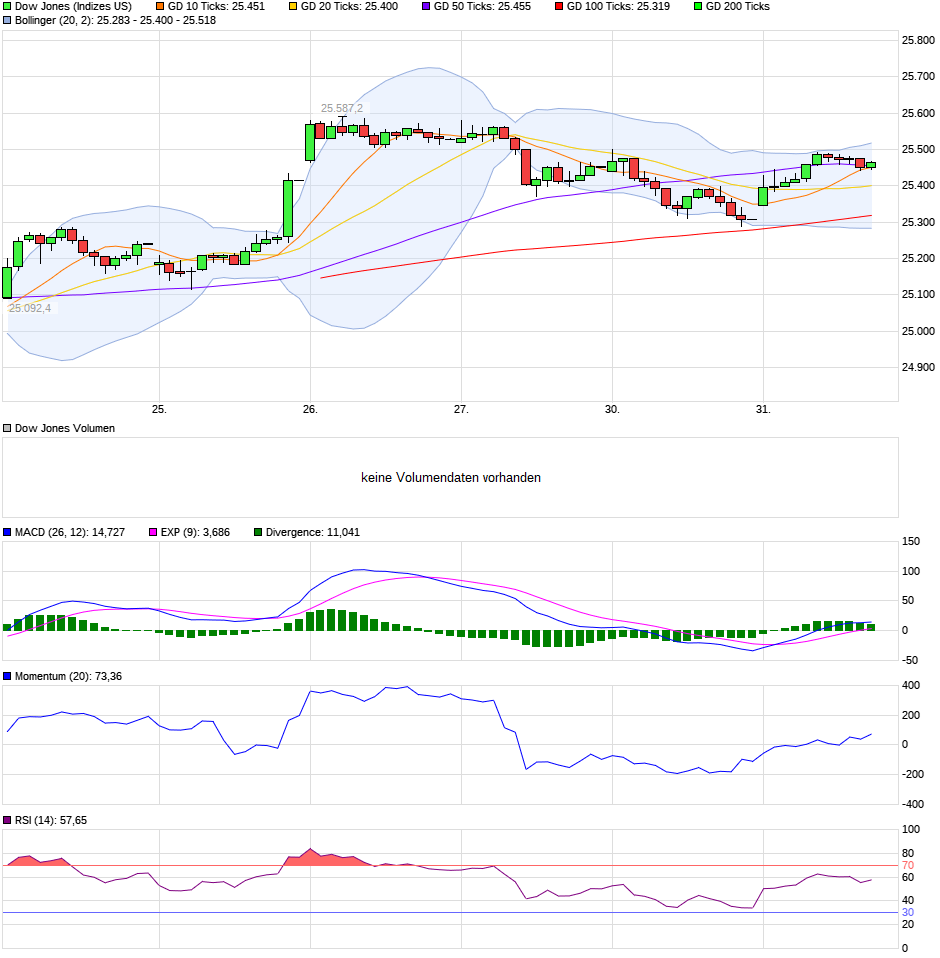Click the 24.900 price axis label

pos(918,367)
